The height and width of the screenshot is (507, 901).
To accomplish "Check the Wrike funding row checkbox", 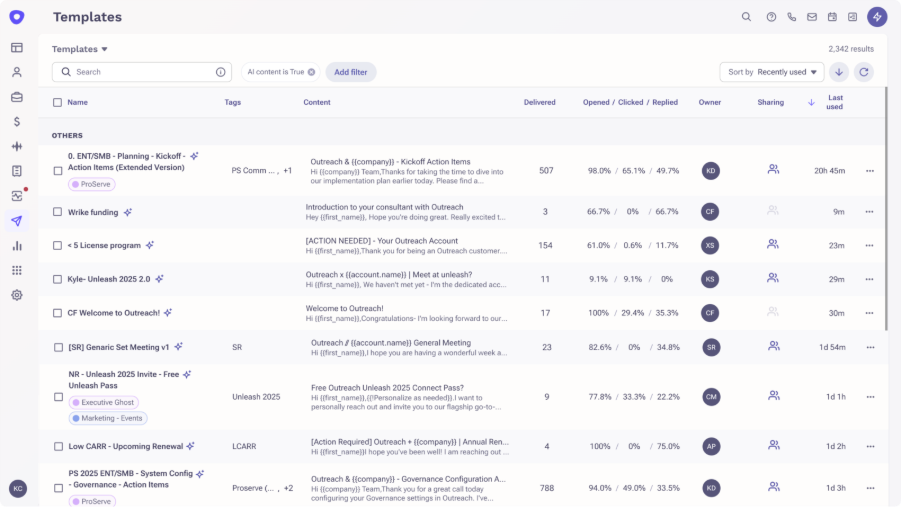I will (x=57, y=212).
